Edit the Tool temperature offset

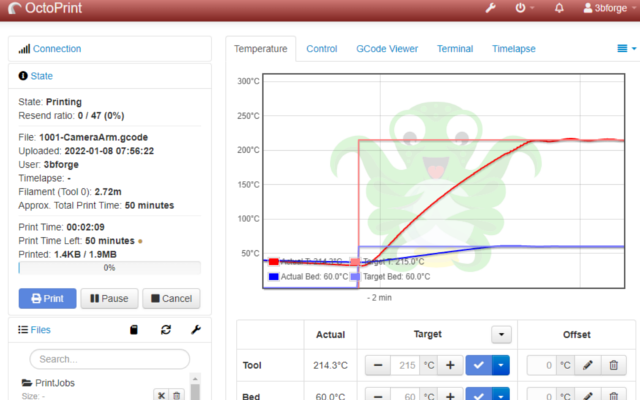point(587,365)
